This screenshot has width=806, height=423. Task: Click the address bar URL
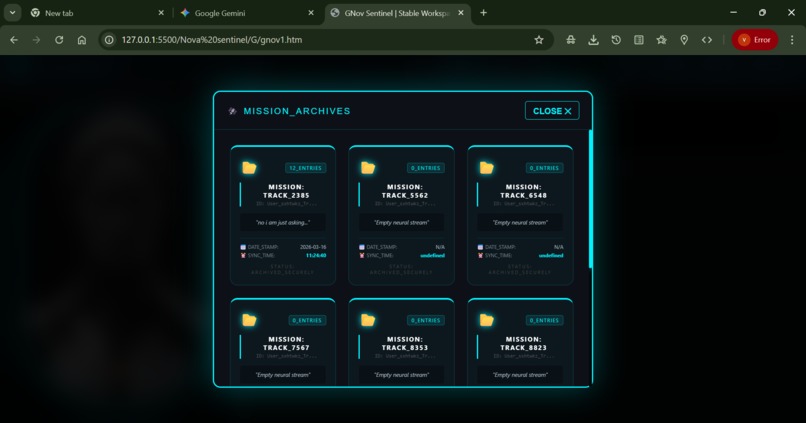(x=212, y=40)
